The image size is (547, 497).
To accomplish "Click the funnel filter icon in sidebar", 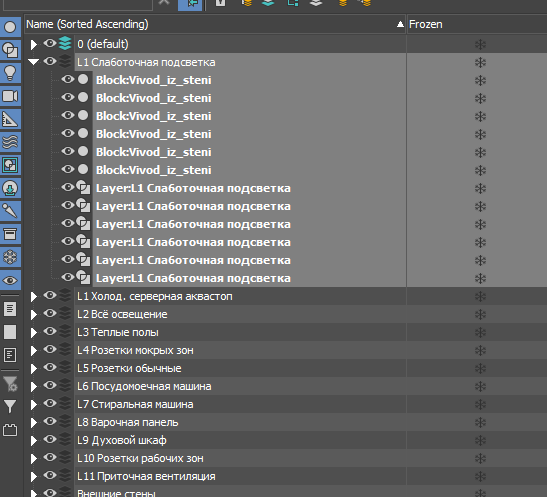I will tap(10, 407).
